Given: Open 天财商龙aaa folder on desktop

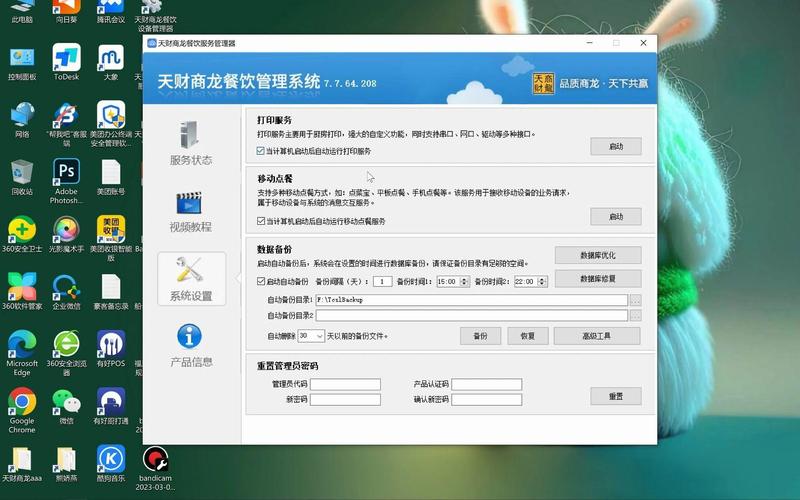Looking at the screenshot, I should [x=22, y=463].
